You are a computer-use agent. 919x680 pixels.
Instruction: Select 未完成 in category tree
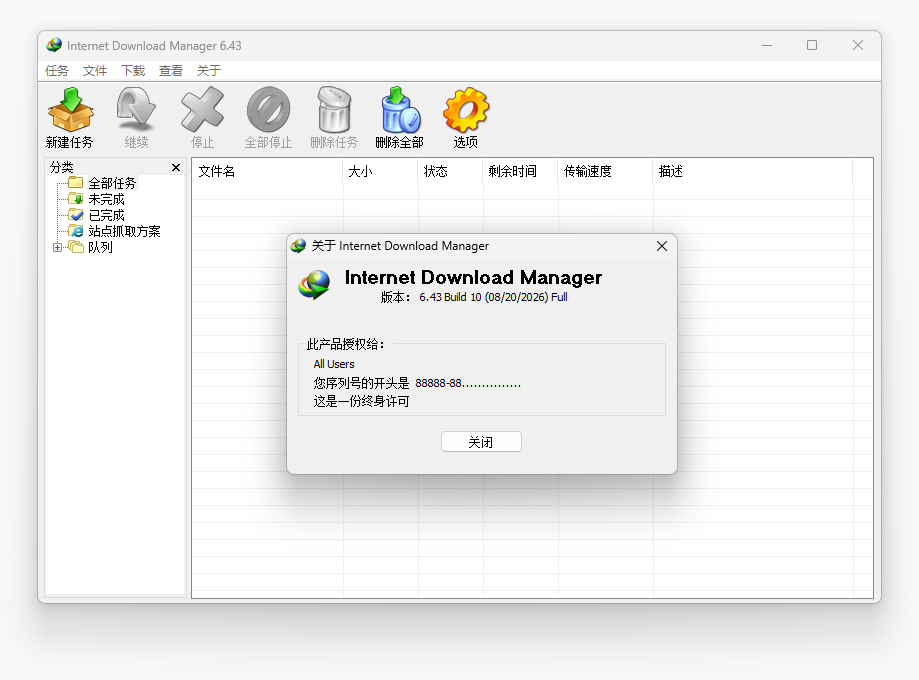[x=106, y=199]
